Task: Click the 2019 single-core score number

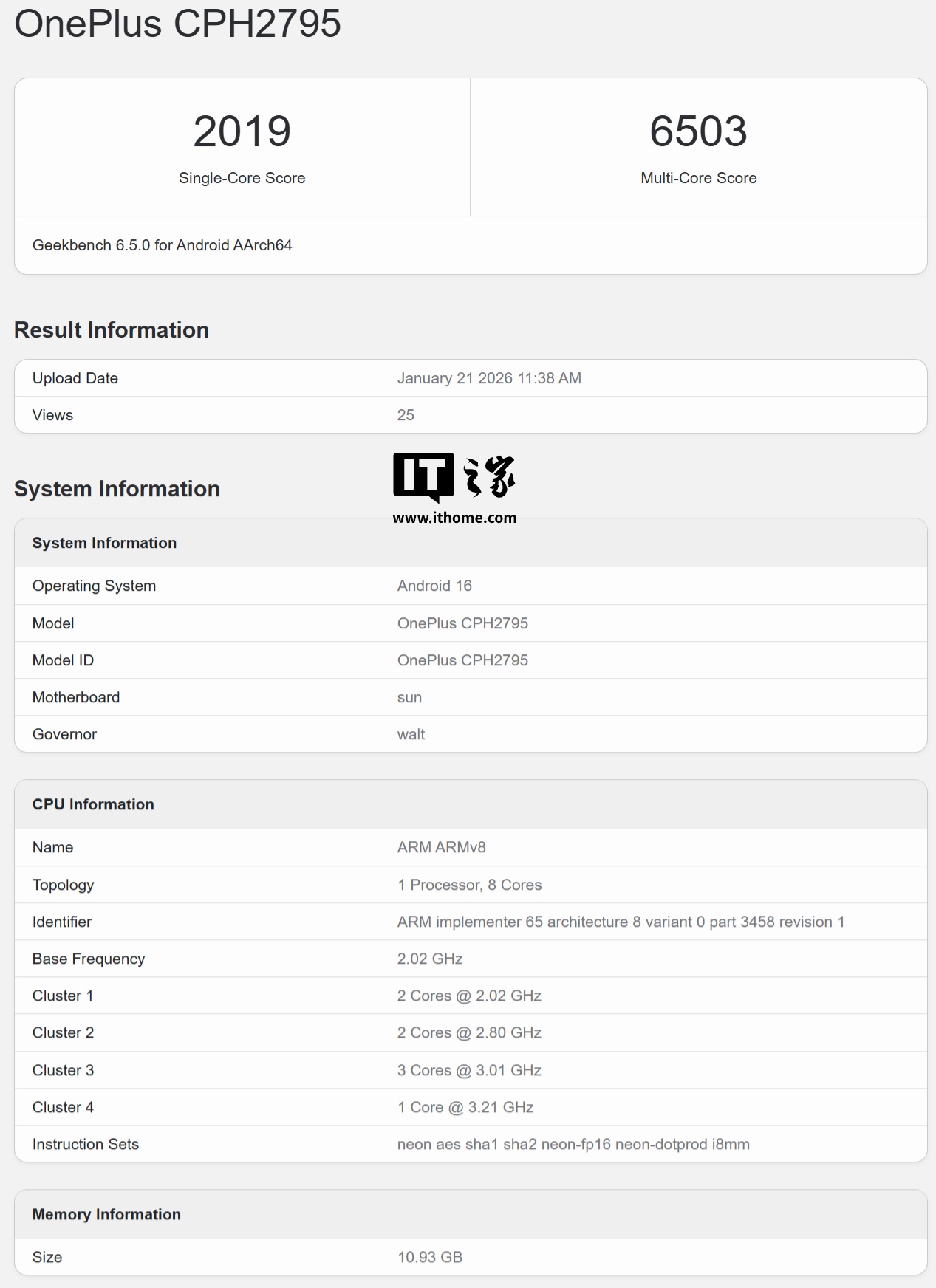Action: coord(242,131)
